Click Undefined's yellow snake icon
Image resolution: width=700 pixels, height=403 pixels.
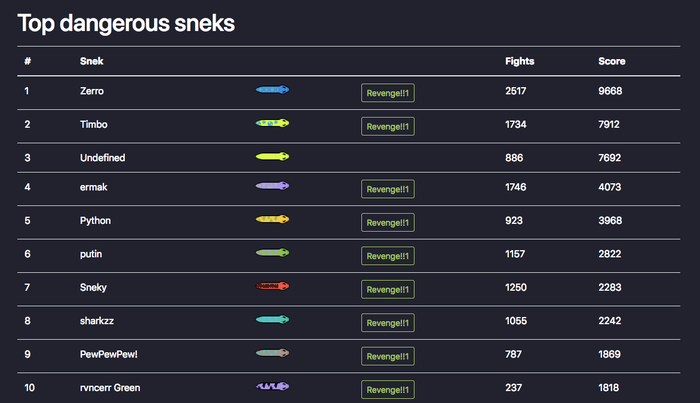click(273, 157)
